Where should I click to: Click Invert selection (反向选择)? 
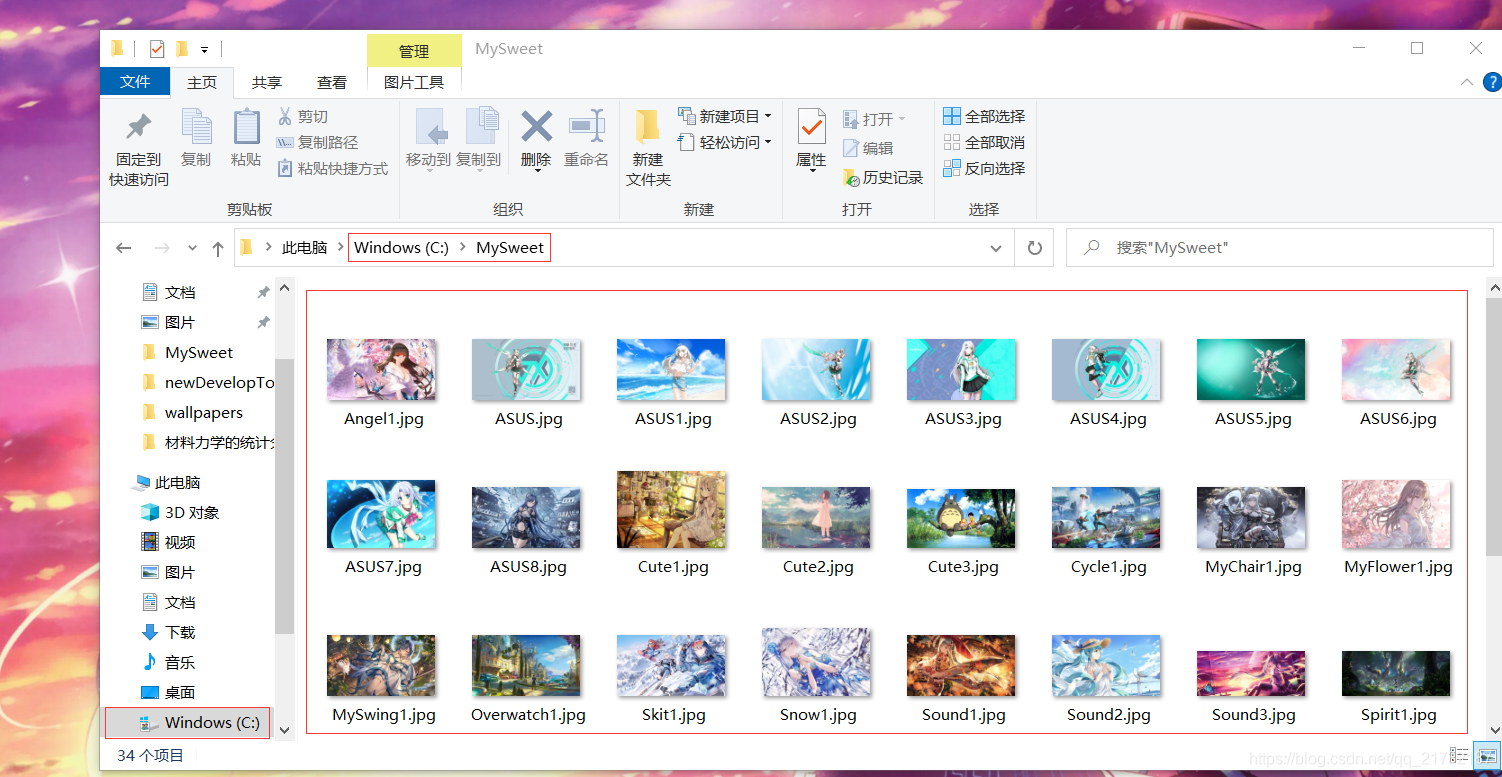point(984,168)
